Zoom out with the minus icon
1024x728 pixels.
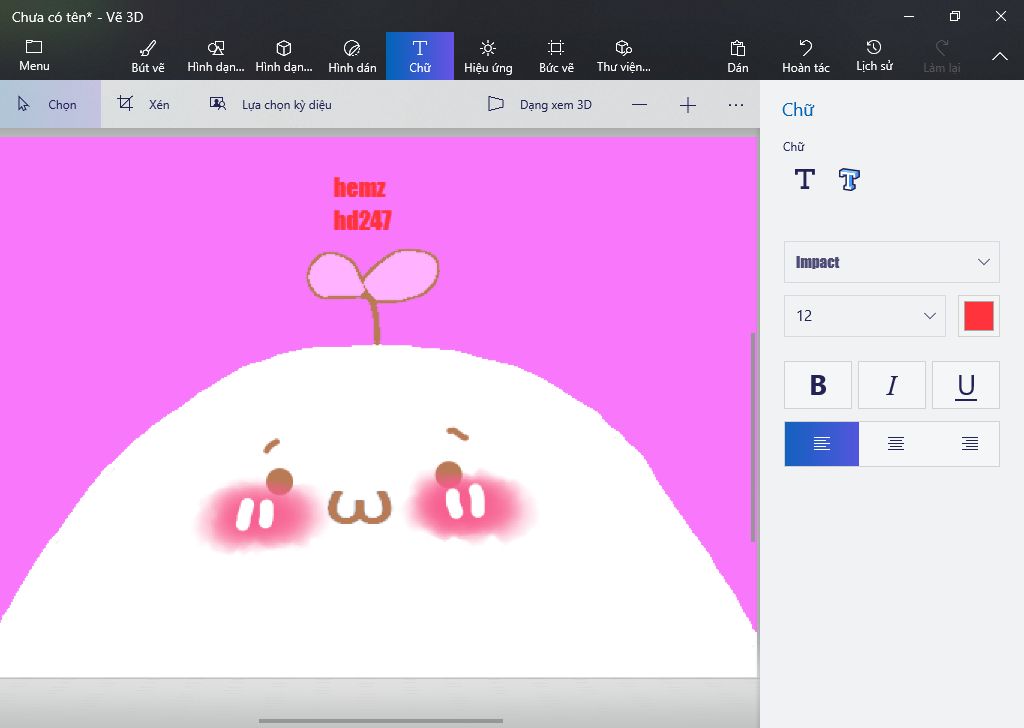coord(639,105)
